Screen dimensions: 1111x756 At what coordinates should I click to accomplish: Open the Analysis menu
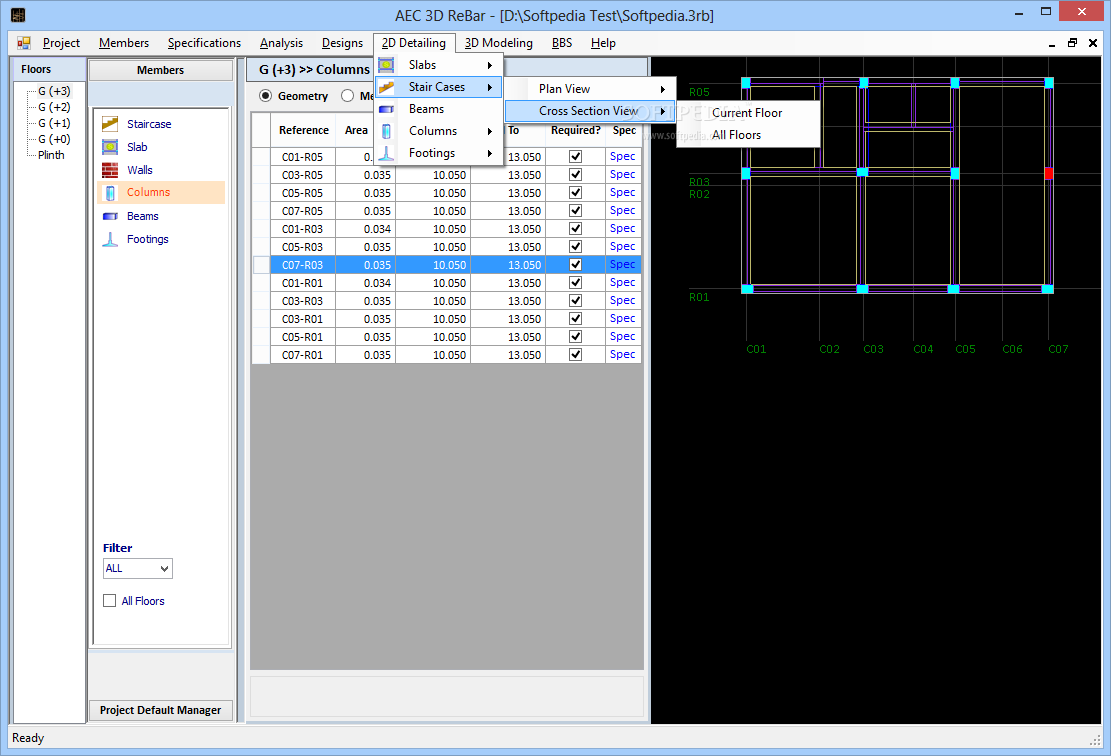pos(281,43)
